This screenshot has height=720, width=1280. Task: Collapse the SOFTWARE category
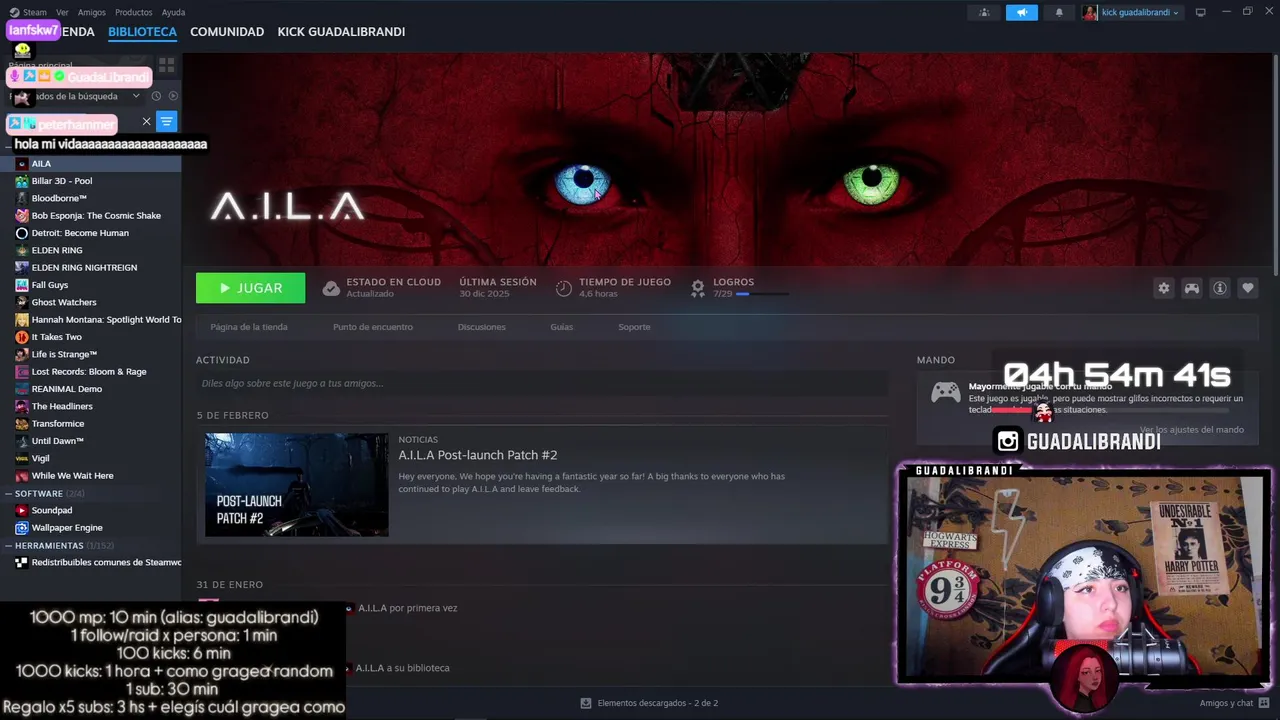click(x=8, y=493)
